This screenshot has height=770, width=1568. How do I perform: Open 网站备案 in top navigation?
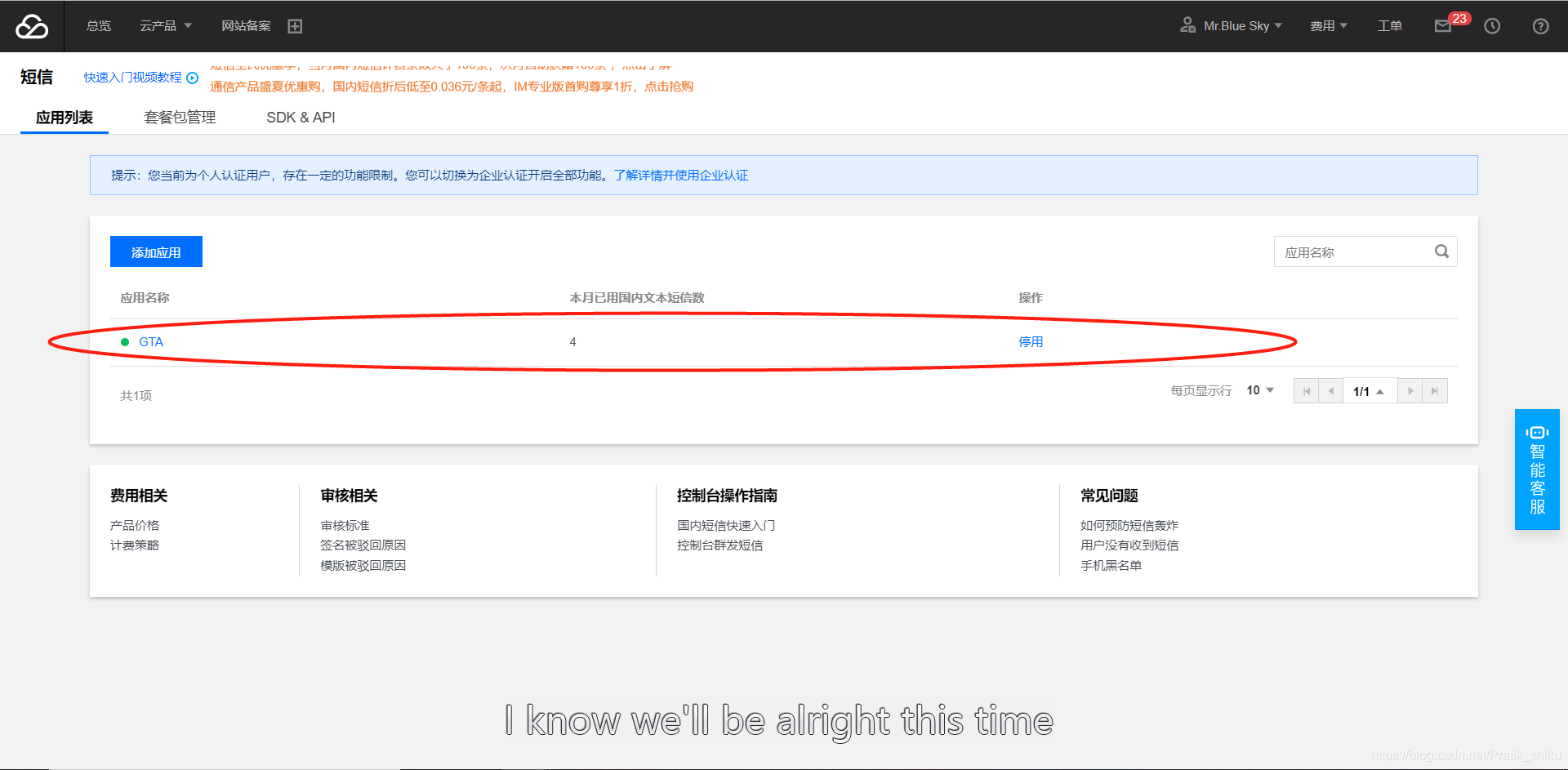(x=246, y=26)
